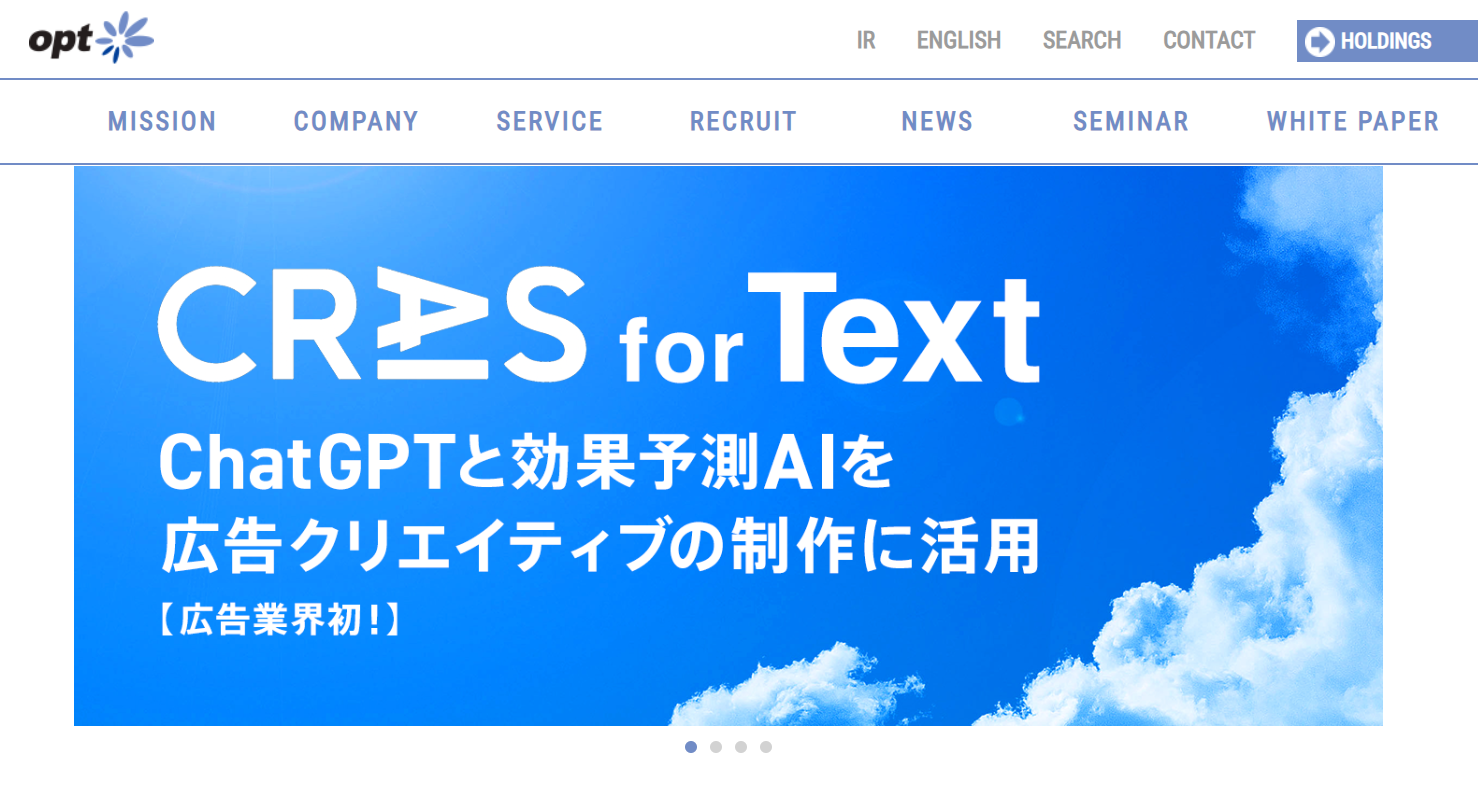Open the RECRUIT menu item
The width and height of the screenshot is (1478, 806).
(x=743, y=122)
